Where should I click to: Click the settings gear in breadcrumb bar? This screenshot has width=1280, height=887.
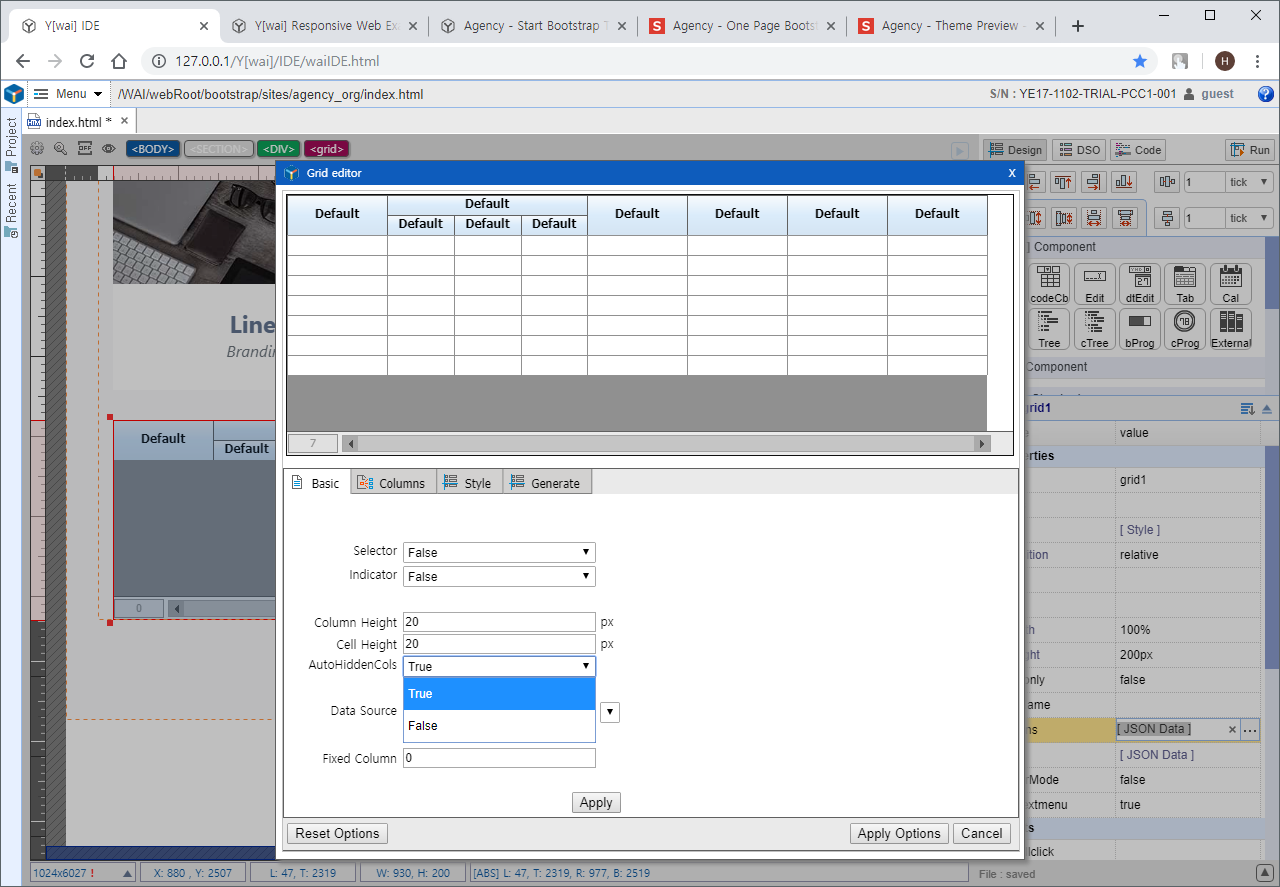point(37,149)
